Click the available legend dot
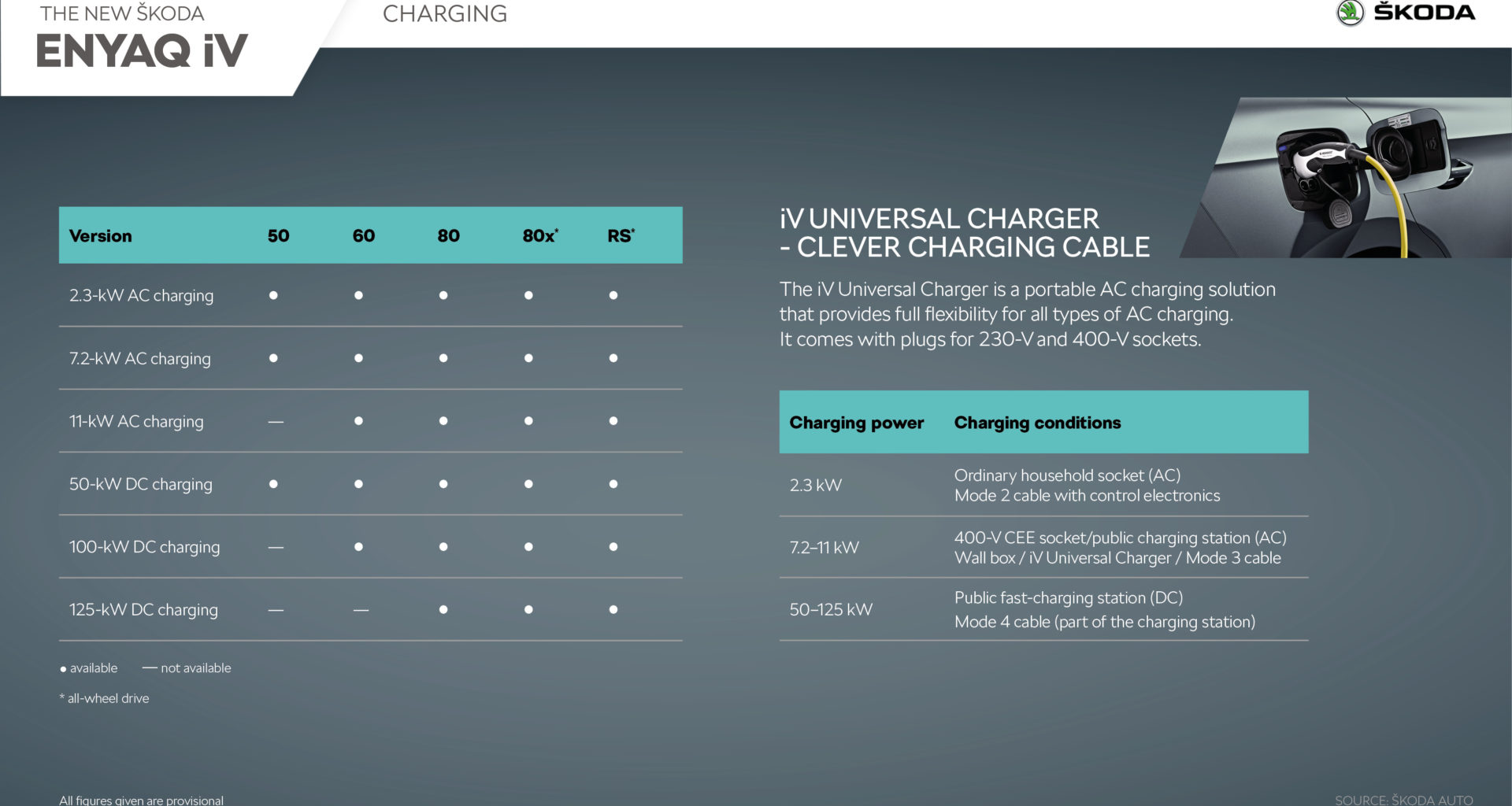The height and width of the screenshot is (806, 1512). (63, 669)
